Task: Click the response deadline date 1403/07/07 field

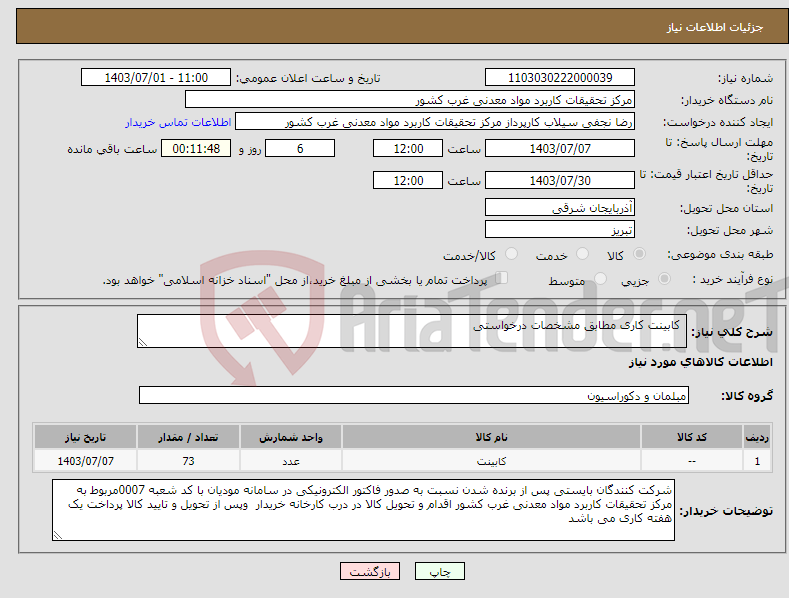Action: click(x=560, y=148)
